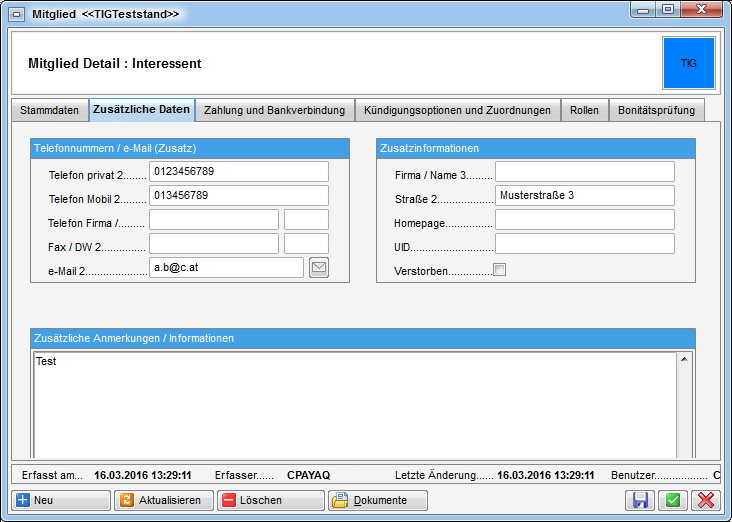The height and width of the screenshot is (522, 732).
Task: Click the blue TIG logo square
Action: pyautogui.click(x=689, y=63)
